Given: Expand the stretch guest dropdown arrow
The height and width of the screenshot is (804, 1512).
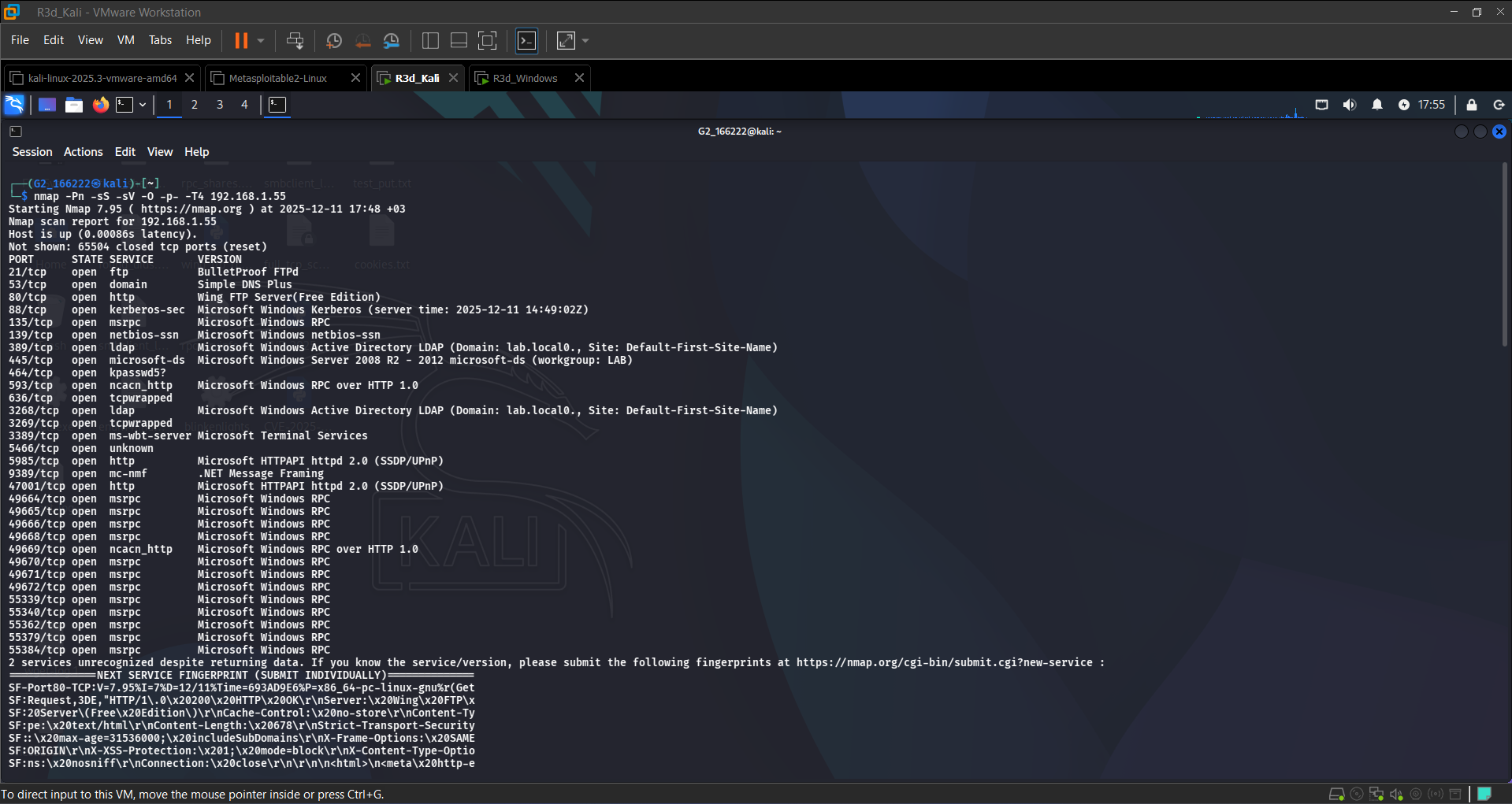Looking at the screenshot, I should tap(585, 40).
